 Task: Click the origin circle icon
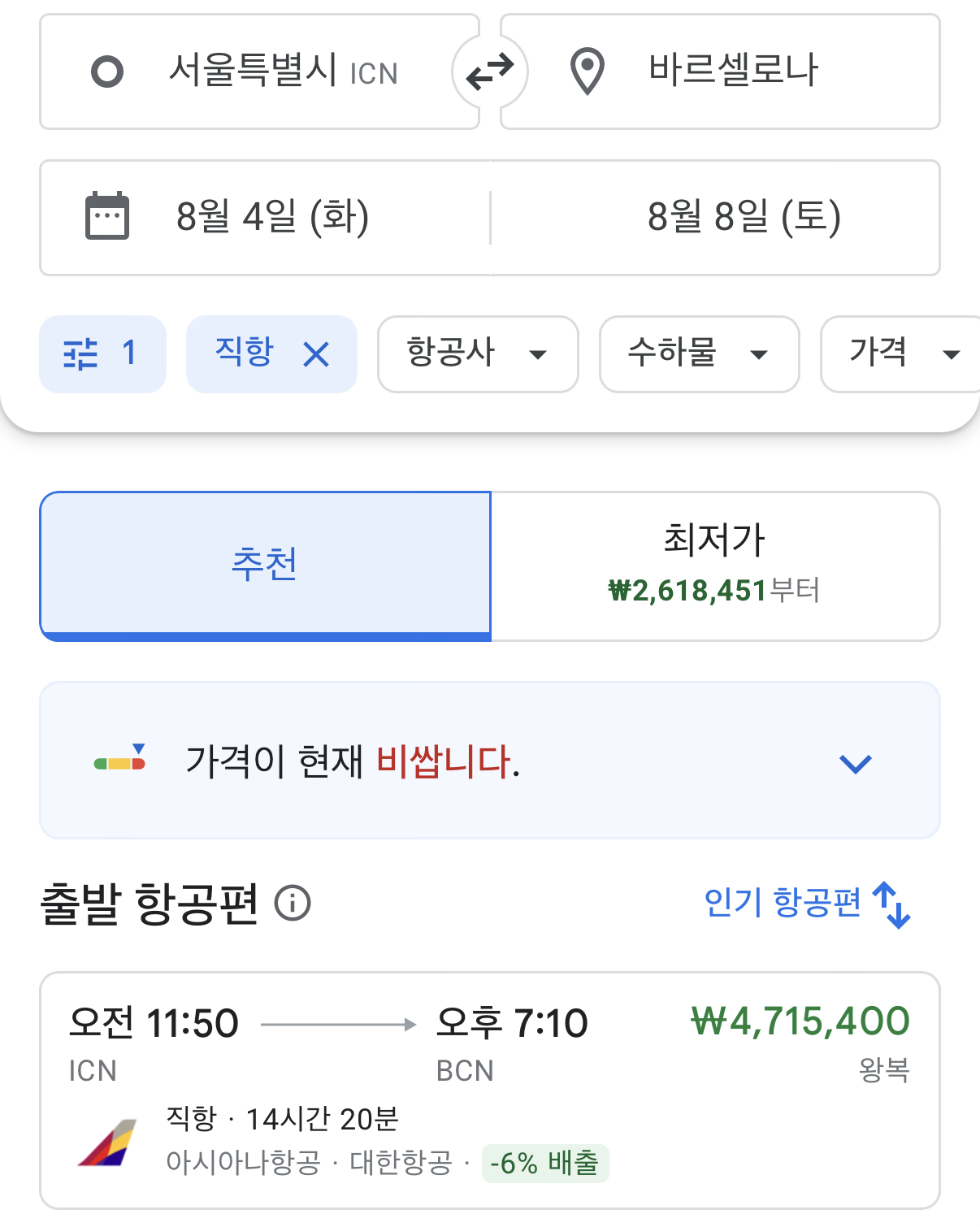tap(107, 72)
